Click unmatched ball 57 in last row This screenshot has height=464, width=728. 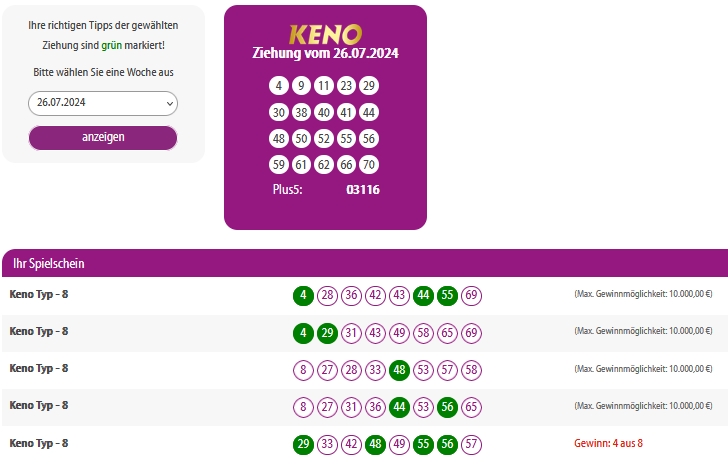[x=472, y=443]
